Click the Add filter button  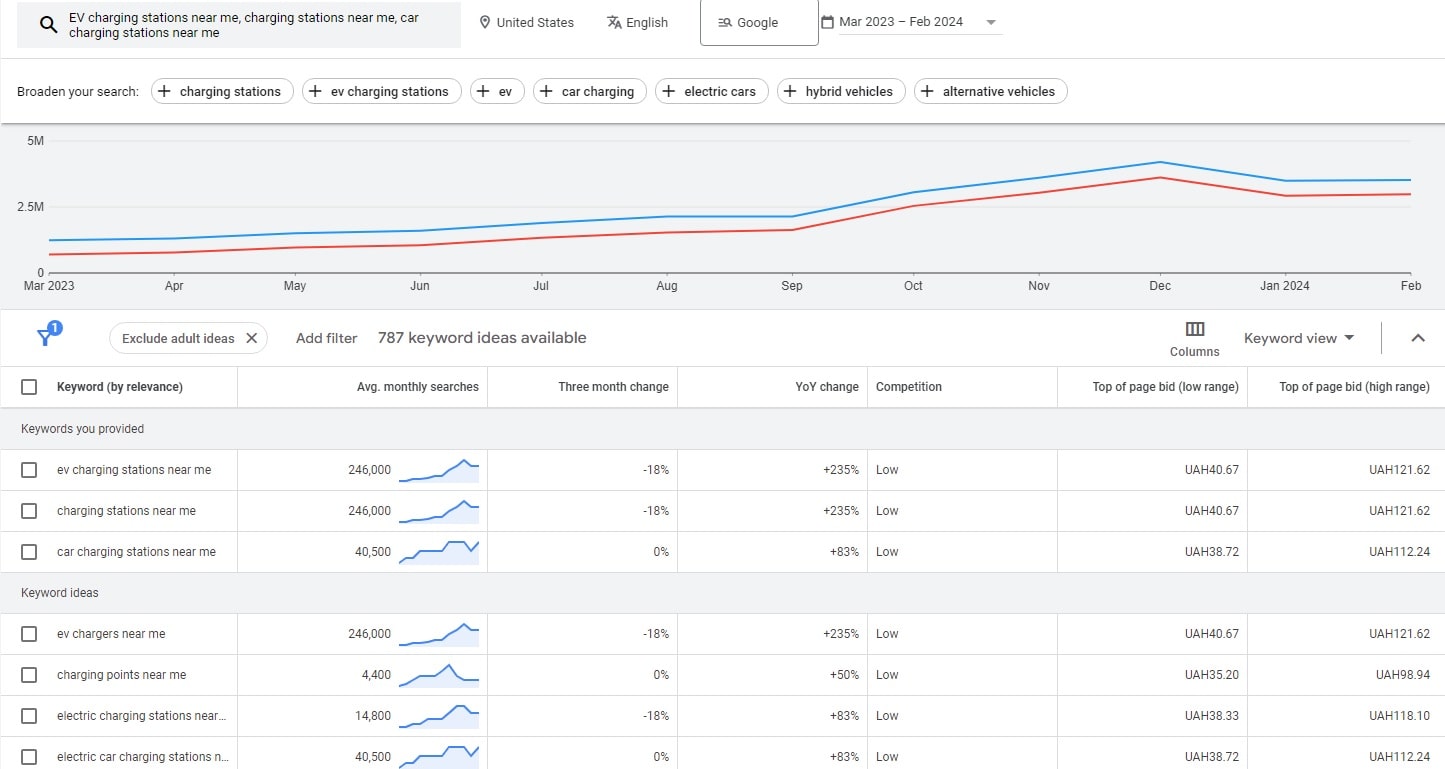[326, 338]
